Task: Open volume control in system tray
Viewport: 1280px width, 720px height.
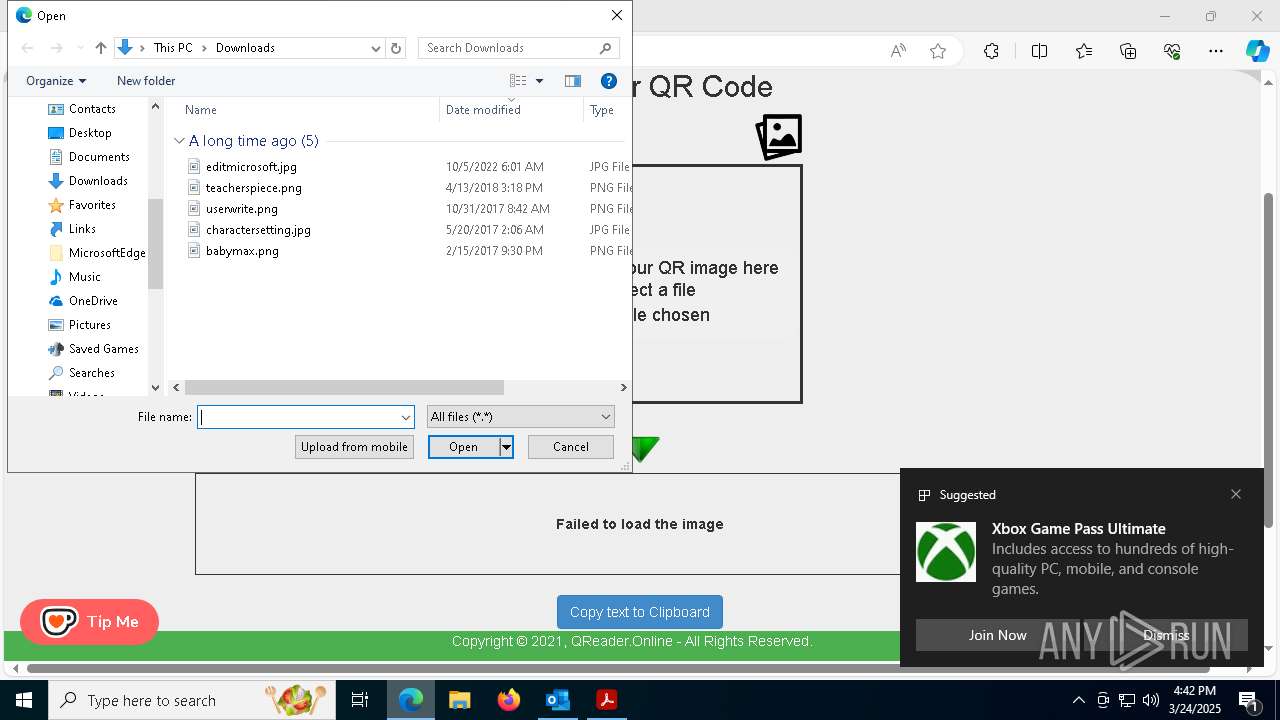Action: click(1150, 700)
